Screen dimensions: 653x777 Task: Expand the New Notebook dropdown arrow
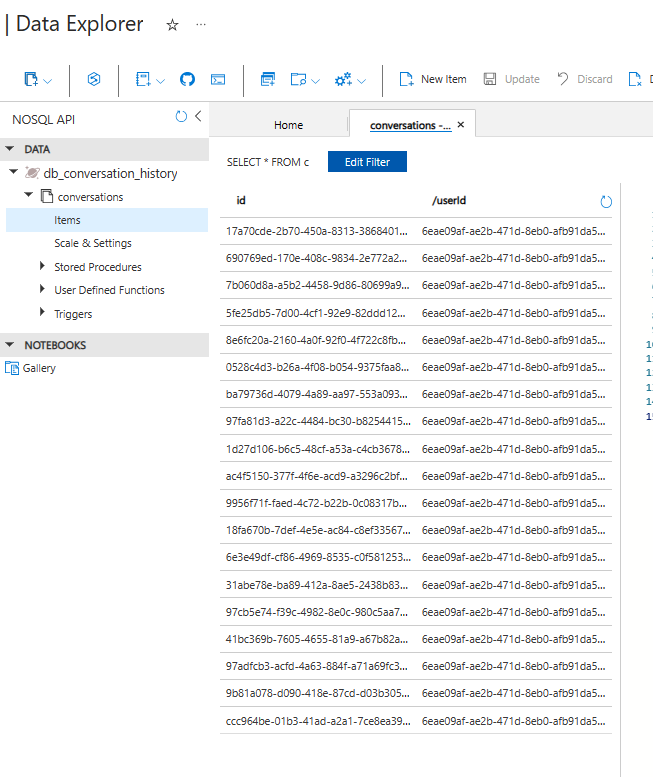[x=161, y=81]
